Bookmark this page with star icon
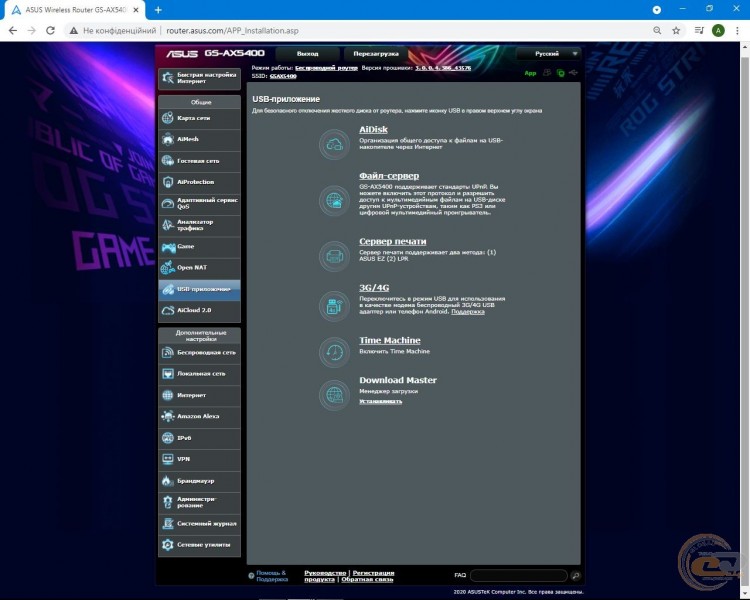Image resolution: width=750 pixels, height=600 pixels. 676,31
